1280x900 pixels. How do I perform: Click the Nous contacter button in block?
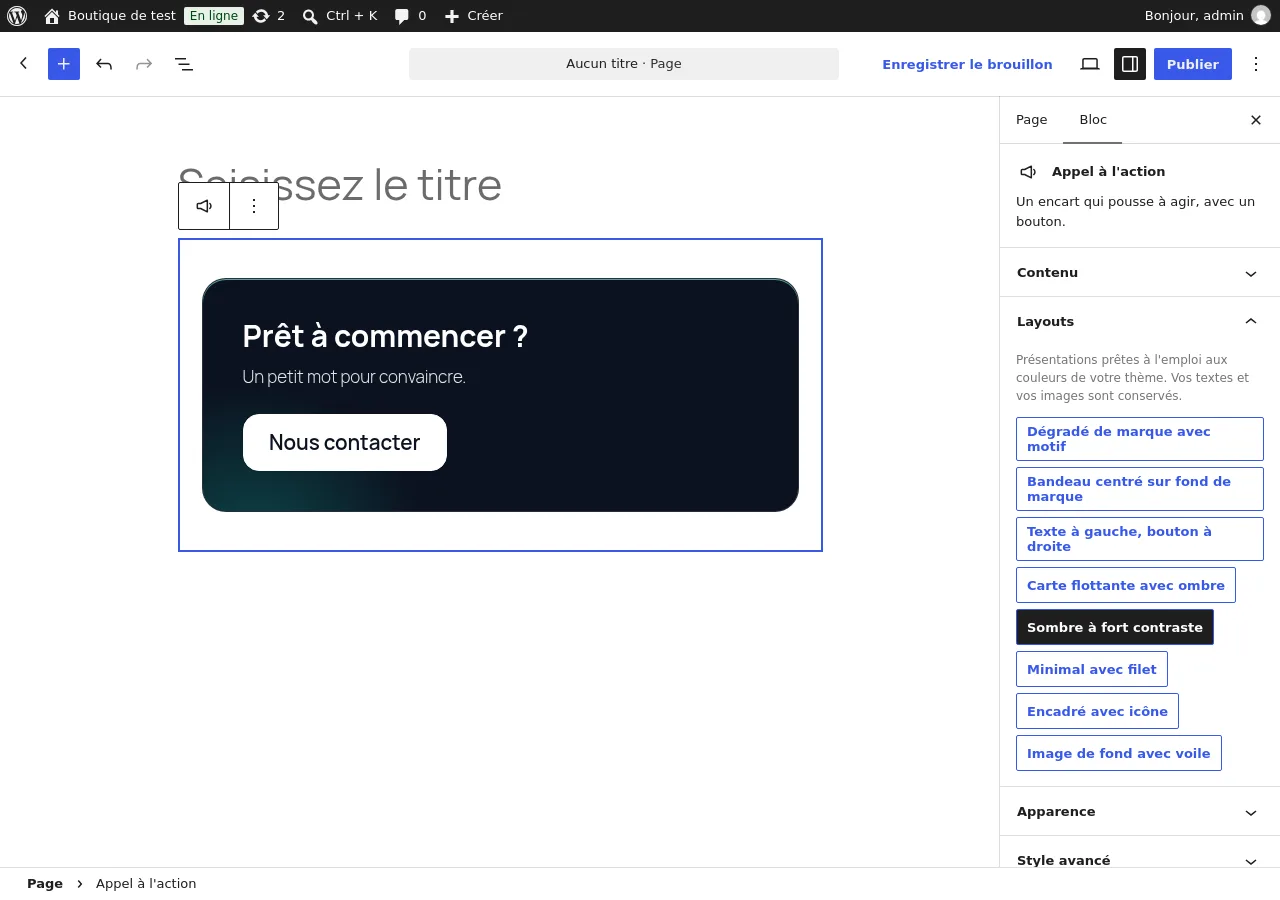pyautogui.click(x=345, y=442)
